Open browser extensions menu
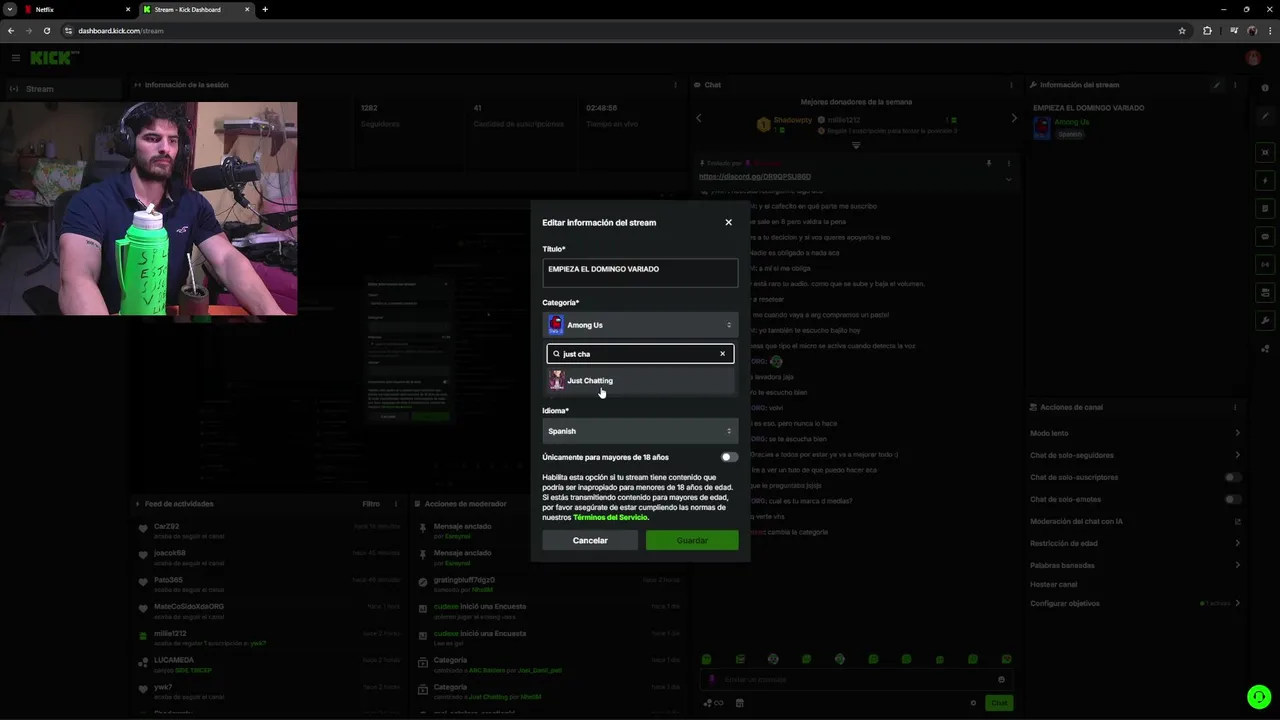 click(1207, 31)
